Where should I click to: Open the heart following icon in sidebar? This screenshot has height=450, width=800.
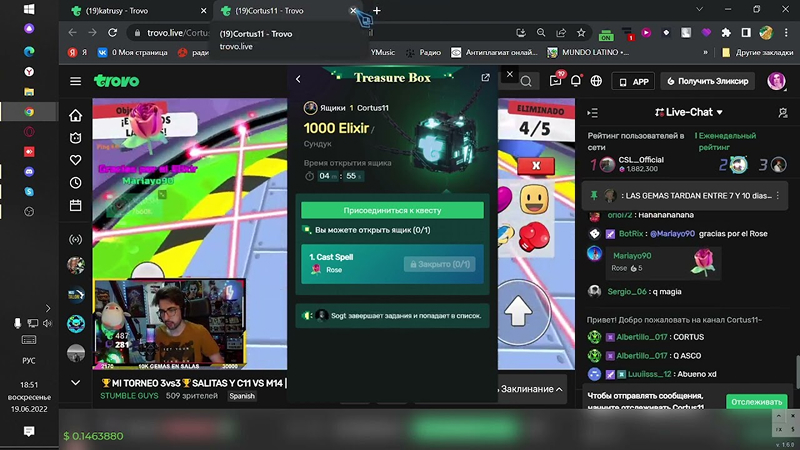click(x=76, y=160)
